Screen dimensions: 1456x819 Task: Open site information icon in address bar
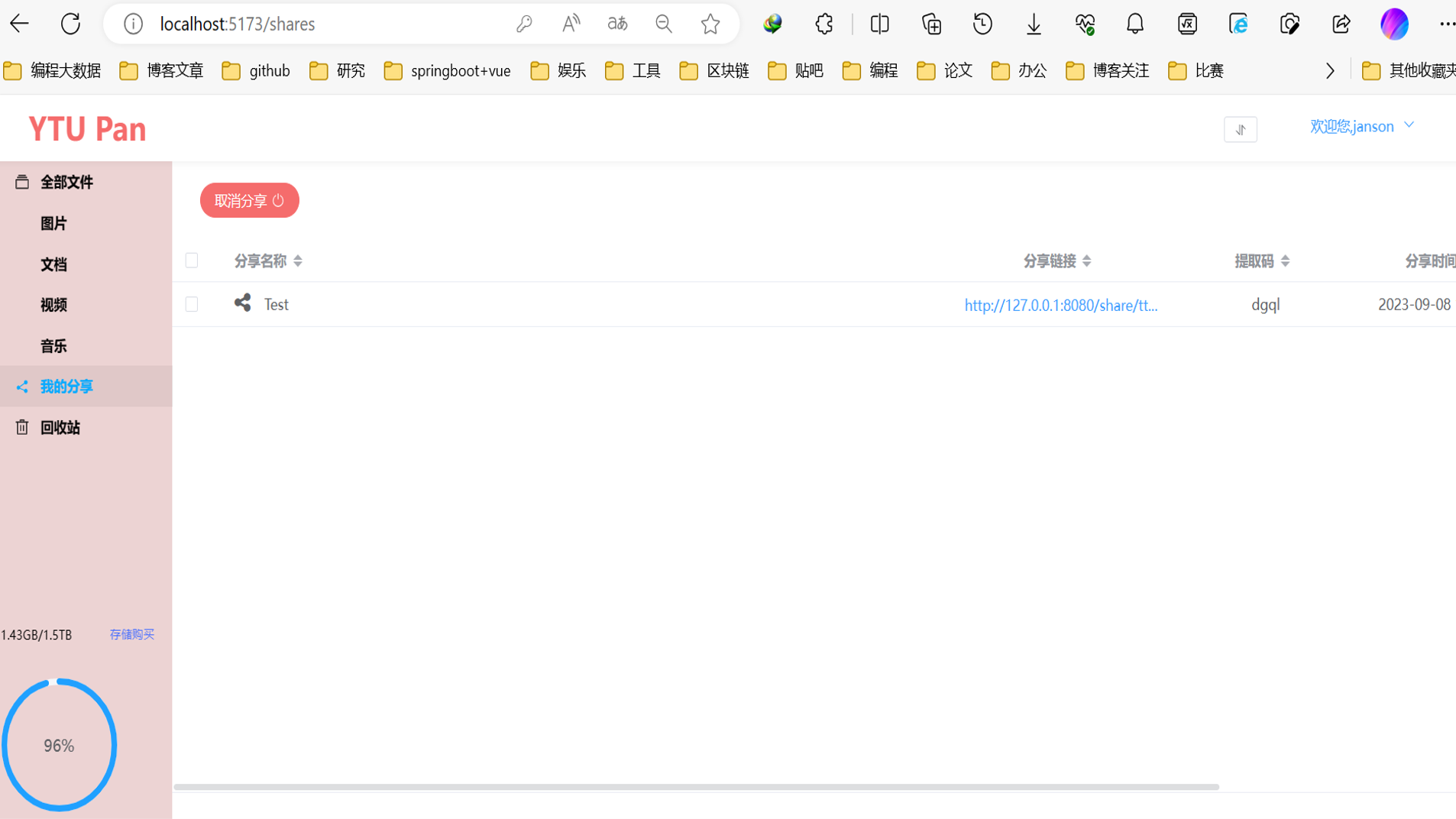tap(133, 24)
